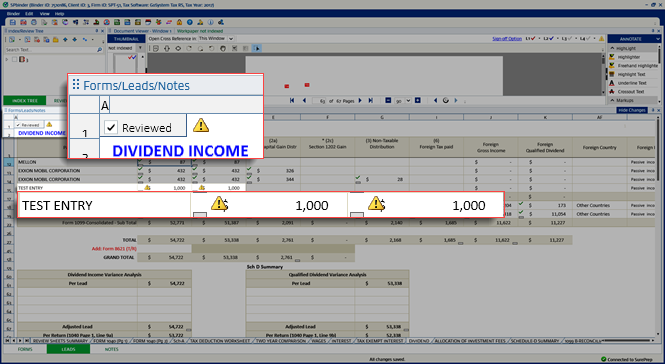Click the zoom out button in viewer
This screenshot has width=665, height=364.
pyautogui.click(x=388, y=101)
